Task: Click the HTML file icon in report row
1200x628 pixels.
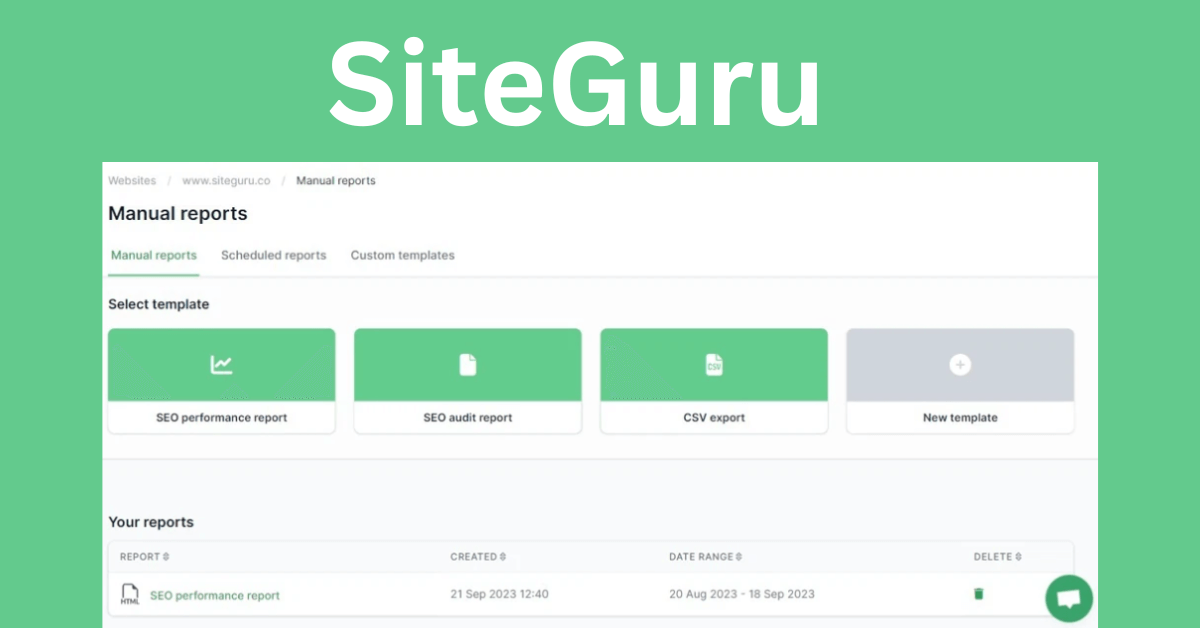Action: [x=130, y=595]
